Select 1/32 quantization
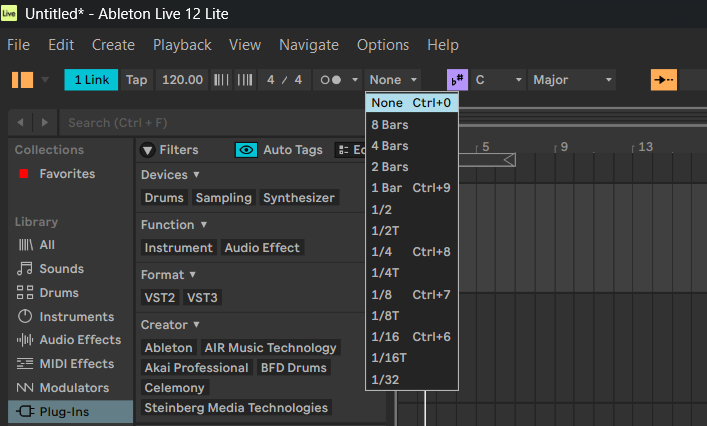The height and width of the screenshot is (426, 707). pos(412,380)
